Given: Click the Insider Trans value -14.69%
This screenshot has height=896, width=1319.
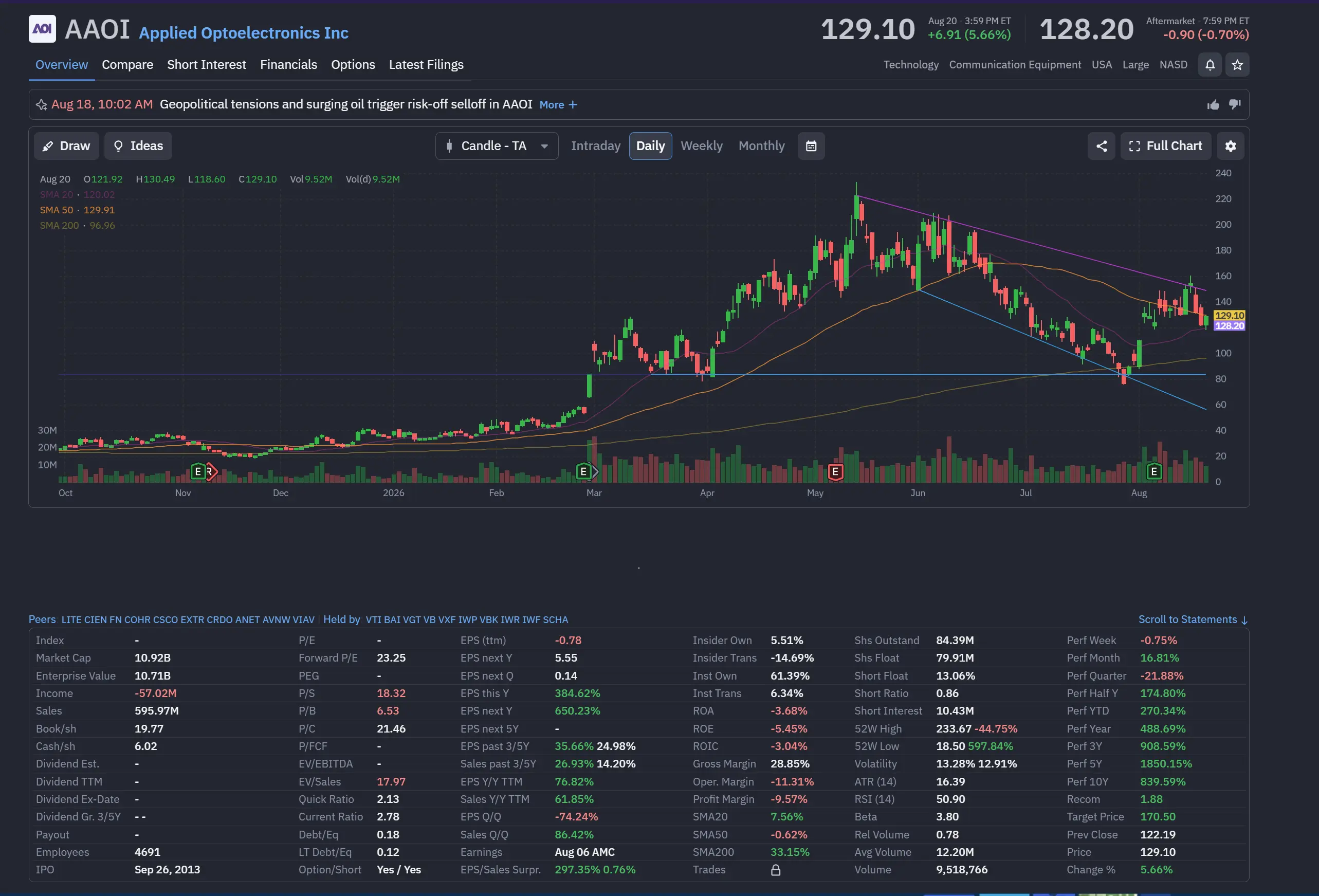Looking at the screenshot, I should point(792,657).
